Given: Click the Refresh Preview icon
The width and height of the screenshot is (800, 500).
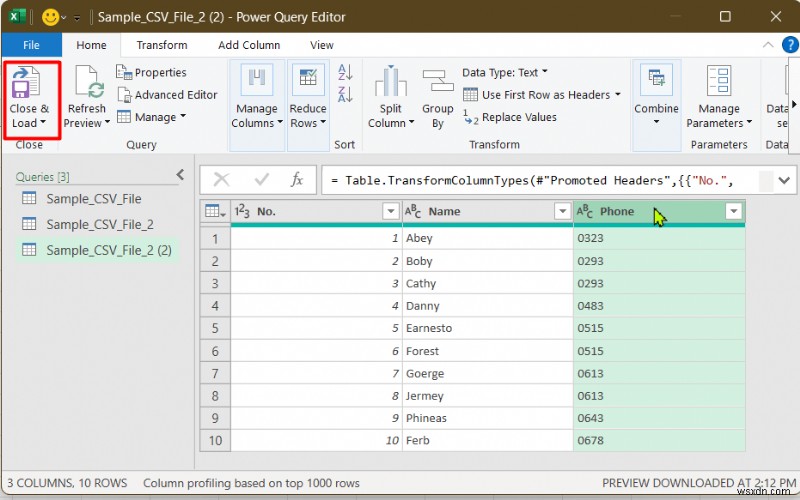Looking at the screenshot, I should pyautogui.click(x=89, y=82).
